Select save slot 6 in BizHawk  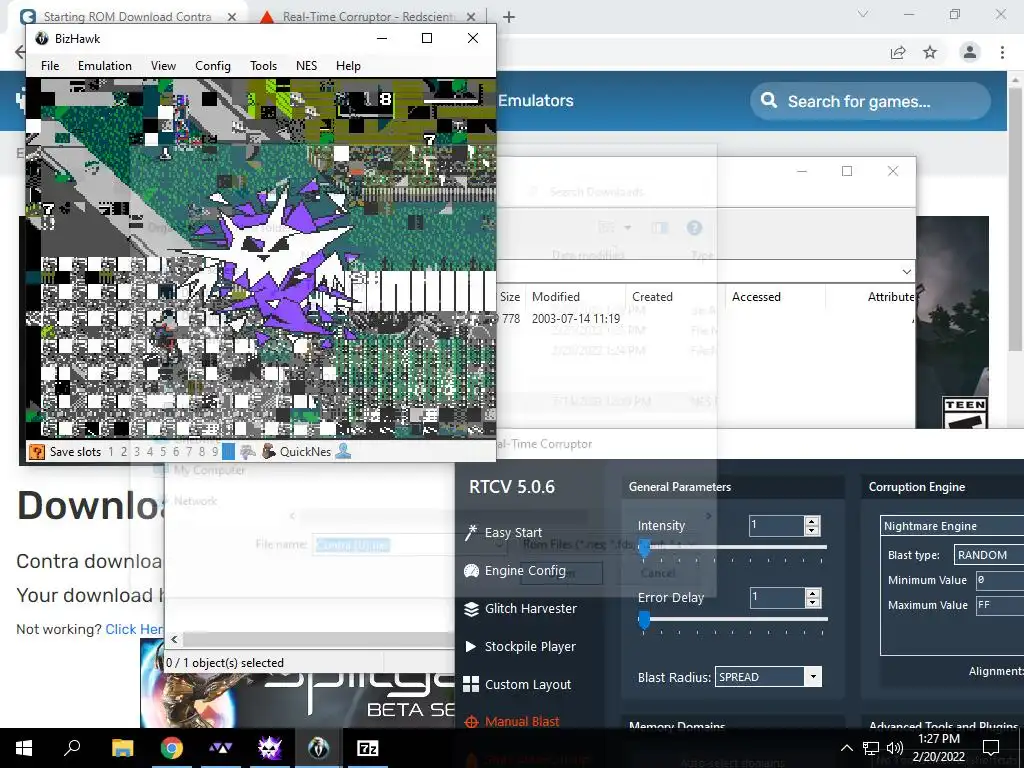[176, 451]
